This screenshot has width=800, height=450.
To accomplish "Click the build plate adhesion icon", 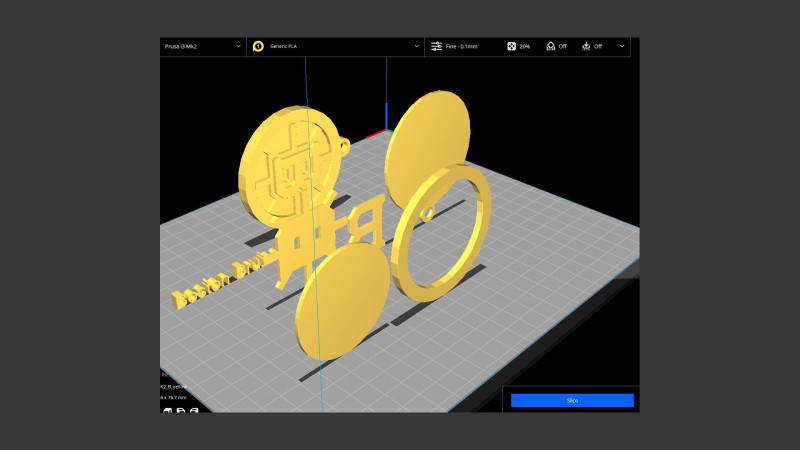I will coord(585,46).
